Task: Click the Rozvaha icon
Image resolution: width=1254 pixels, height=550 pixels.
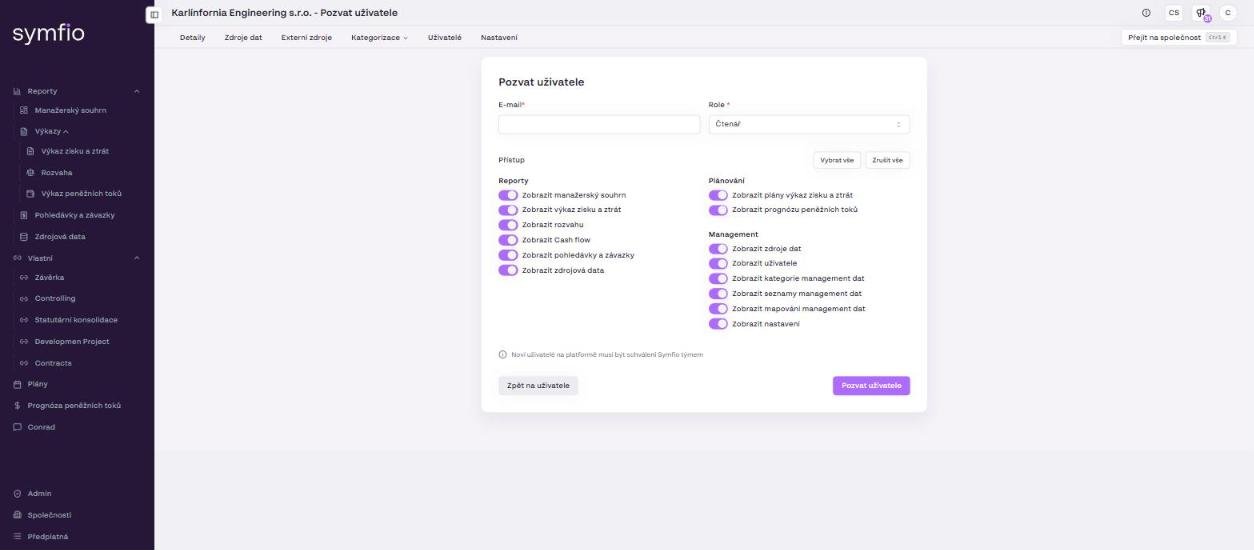Action: click(x=31, y=172)
